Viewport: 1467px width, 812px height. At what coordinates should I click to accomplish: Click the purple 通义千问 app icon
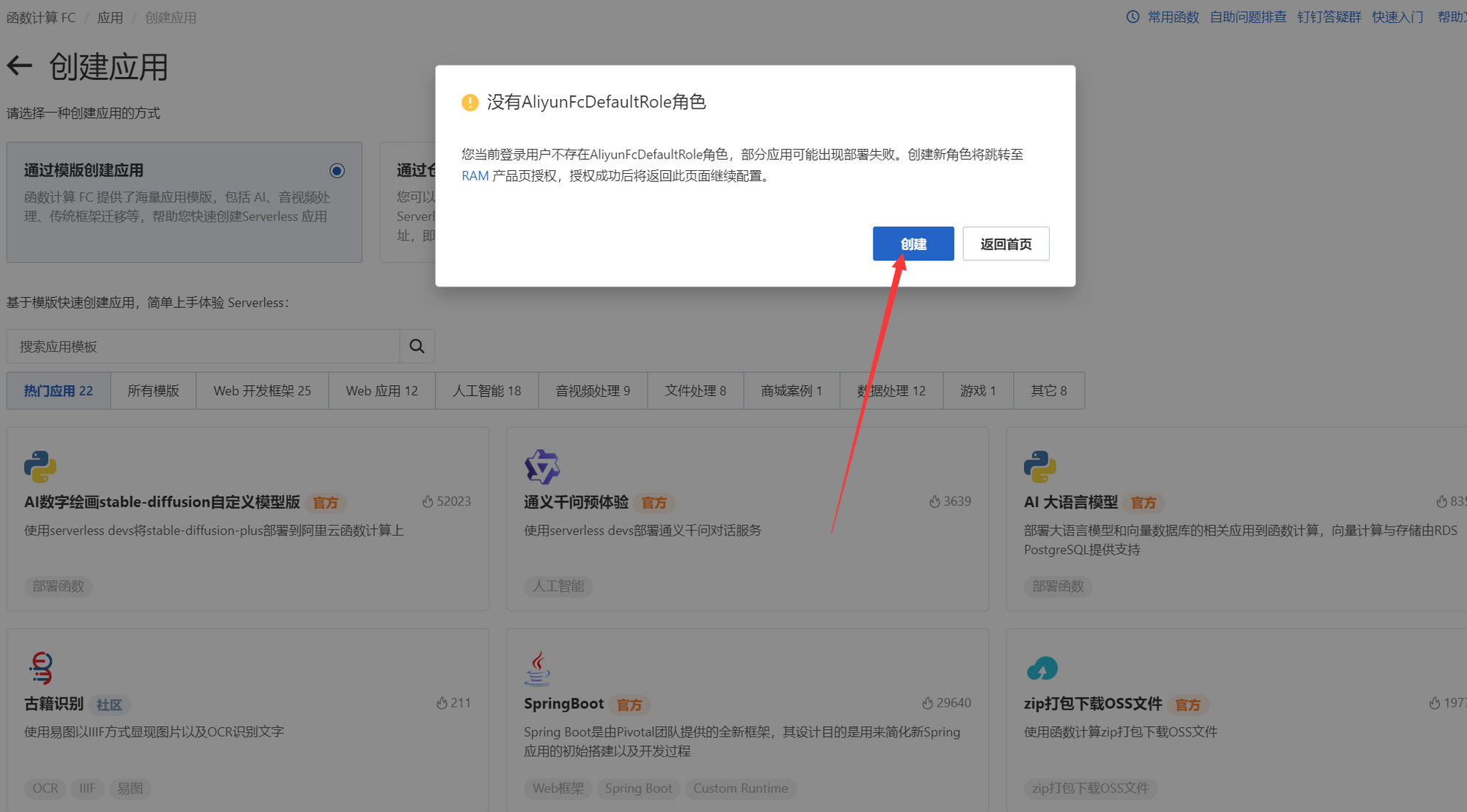541,467
